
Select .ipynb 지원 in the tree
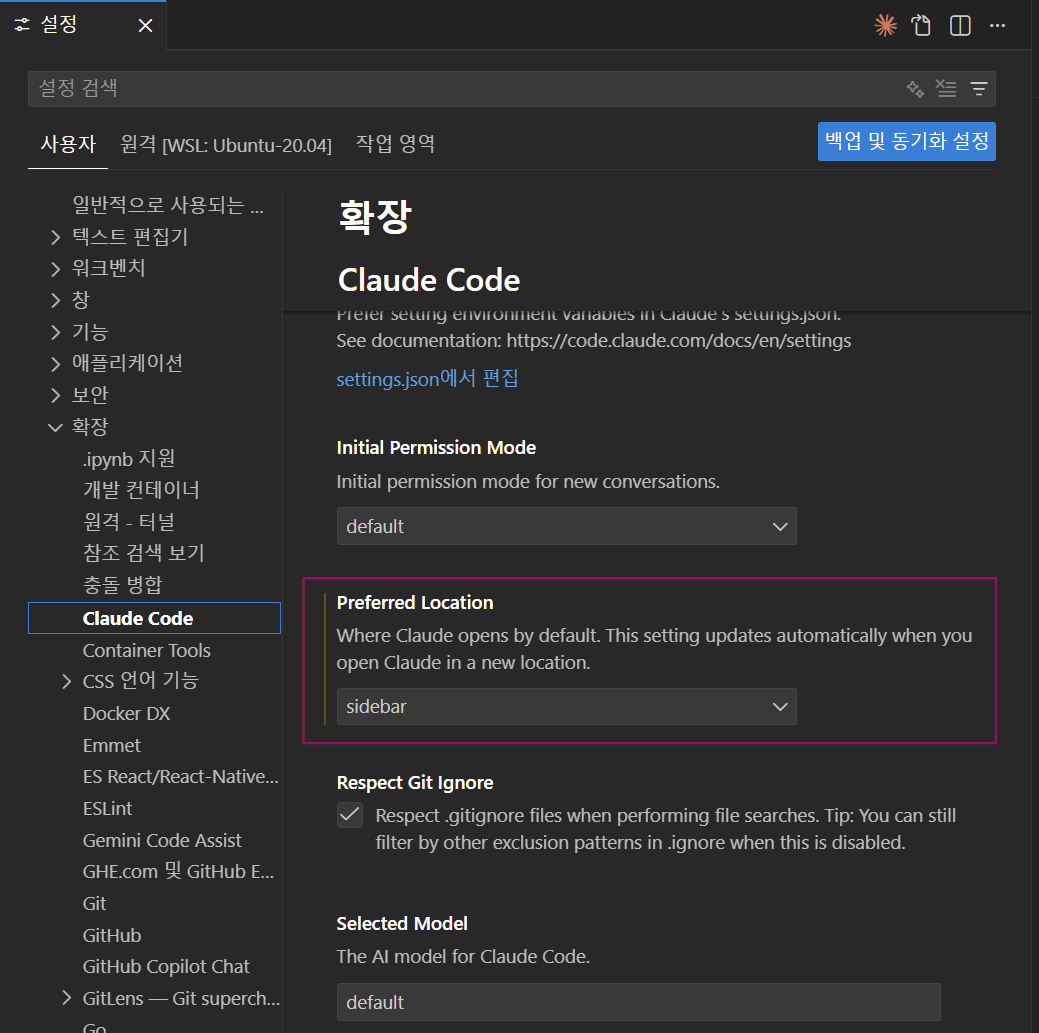(129, 459)
